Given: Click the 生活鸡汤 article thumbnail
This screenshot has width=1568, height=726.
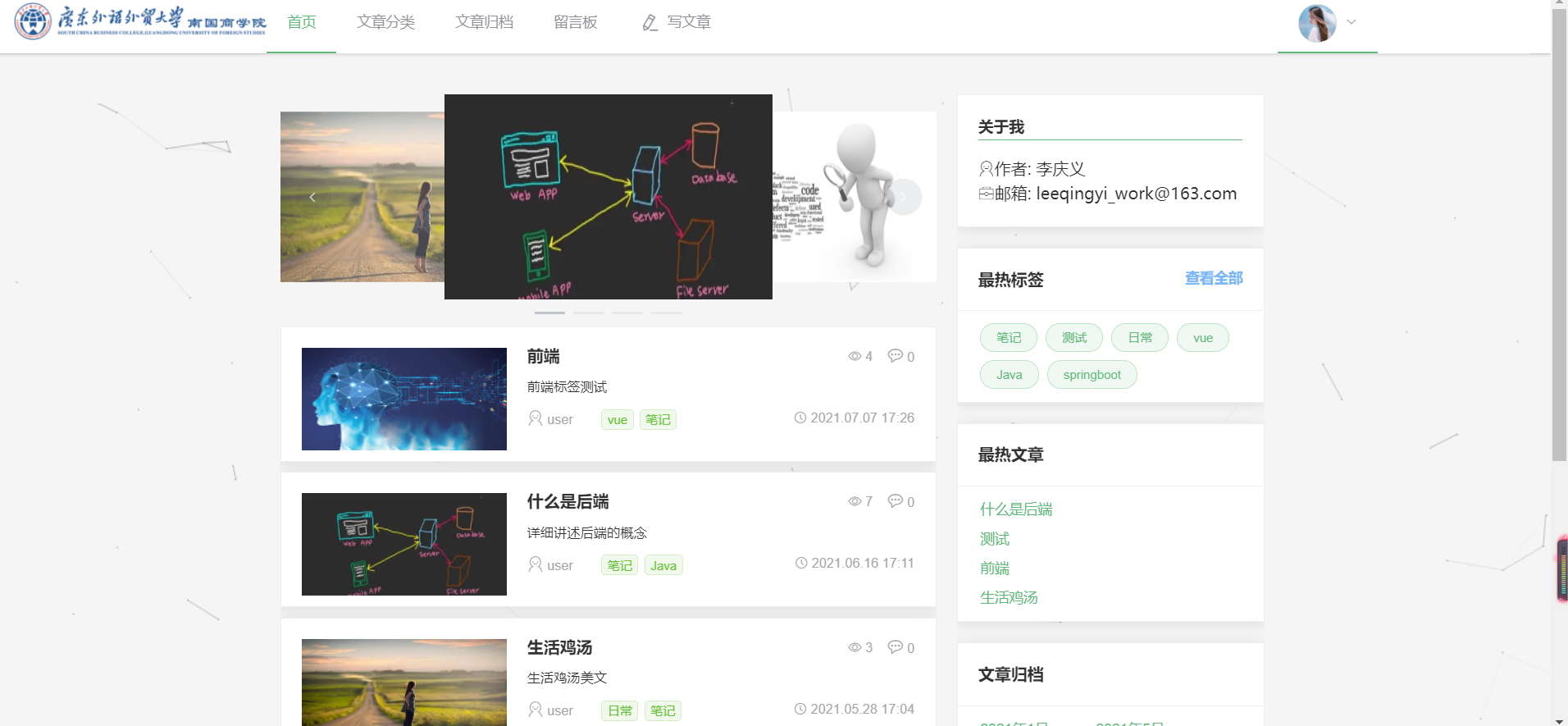Looking at the screenshot, I should 404,682.
